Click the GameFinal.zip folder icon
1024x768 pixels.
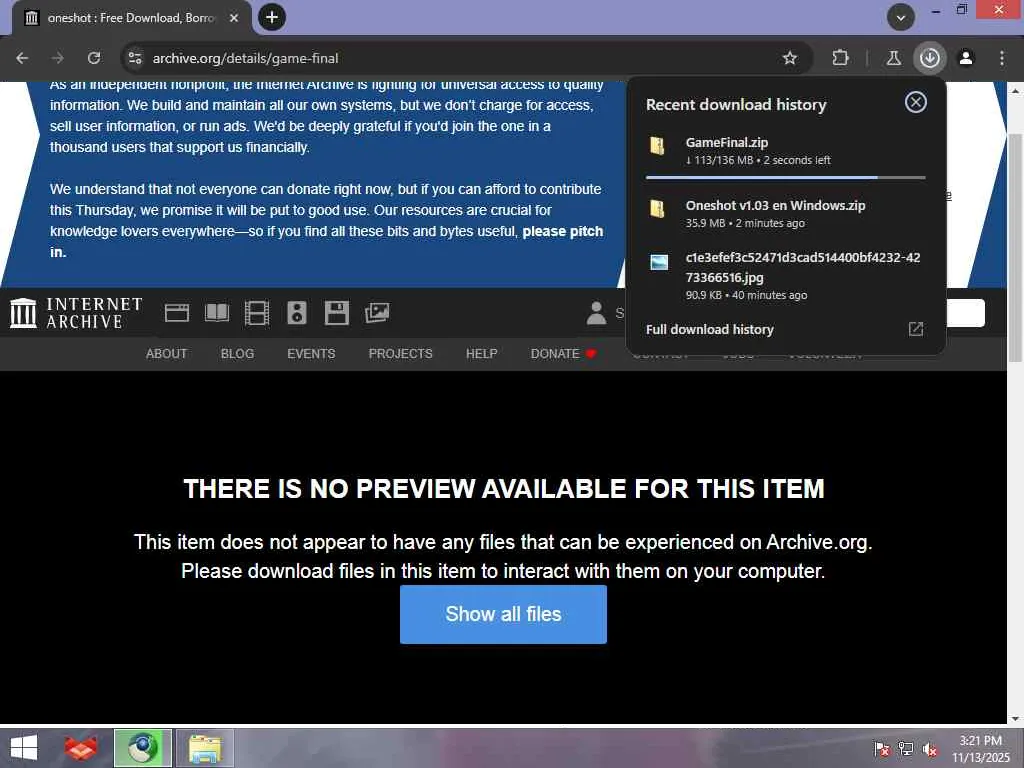(x=658, y=145)
